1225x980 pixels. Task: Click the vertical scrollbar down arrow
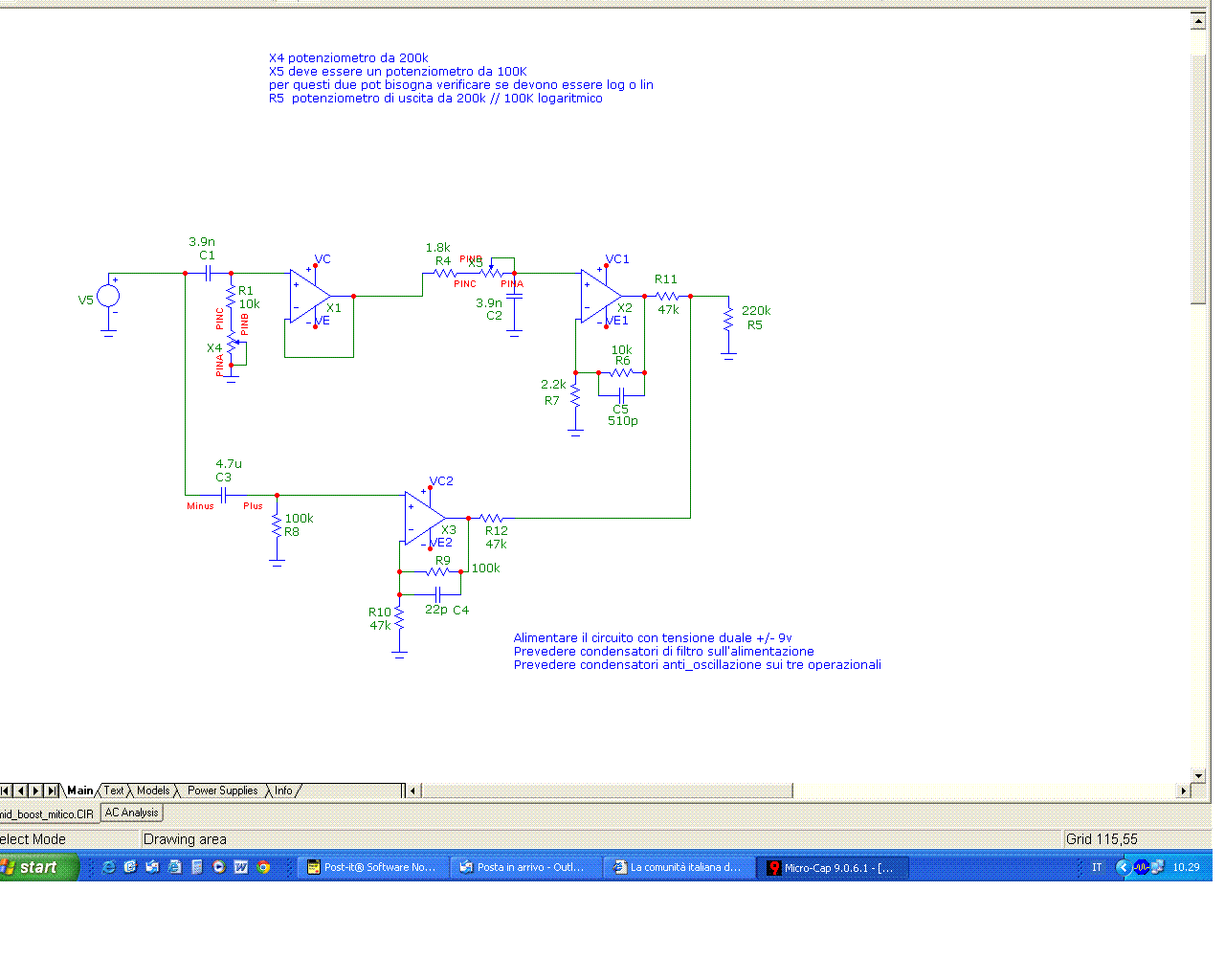tap(1198, 775)
